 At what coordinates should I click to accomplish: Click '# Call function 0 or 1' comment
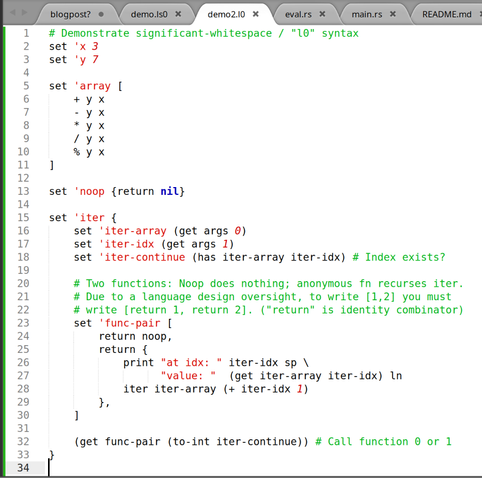click(x=383, y=442)
